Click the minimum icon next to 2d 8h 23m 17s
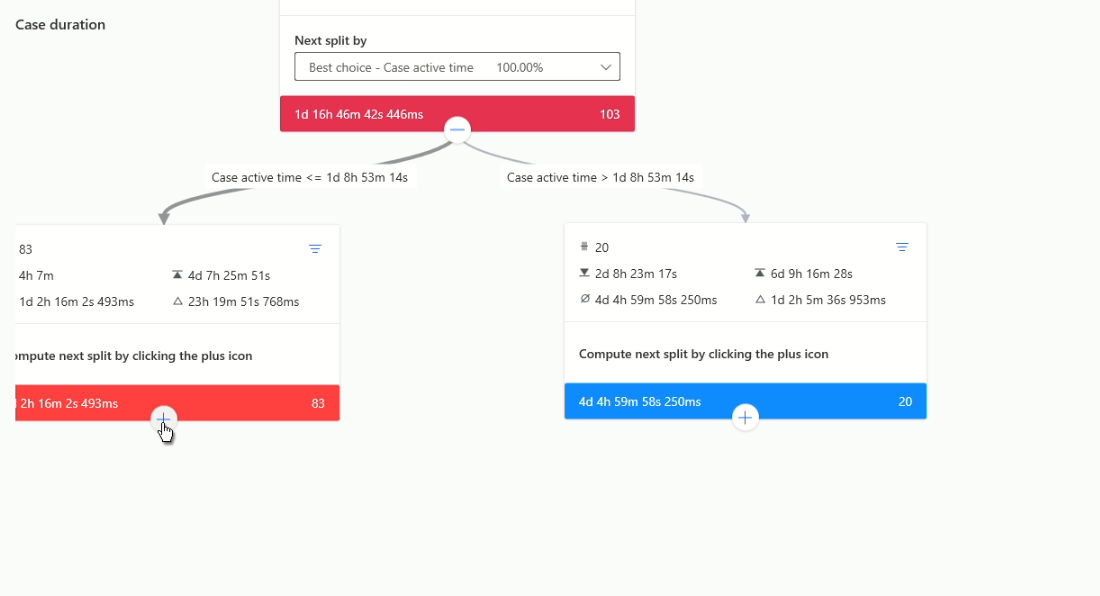The width and height of the screenshot is (1100, 596). tap(585, 273)
